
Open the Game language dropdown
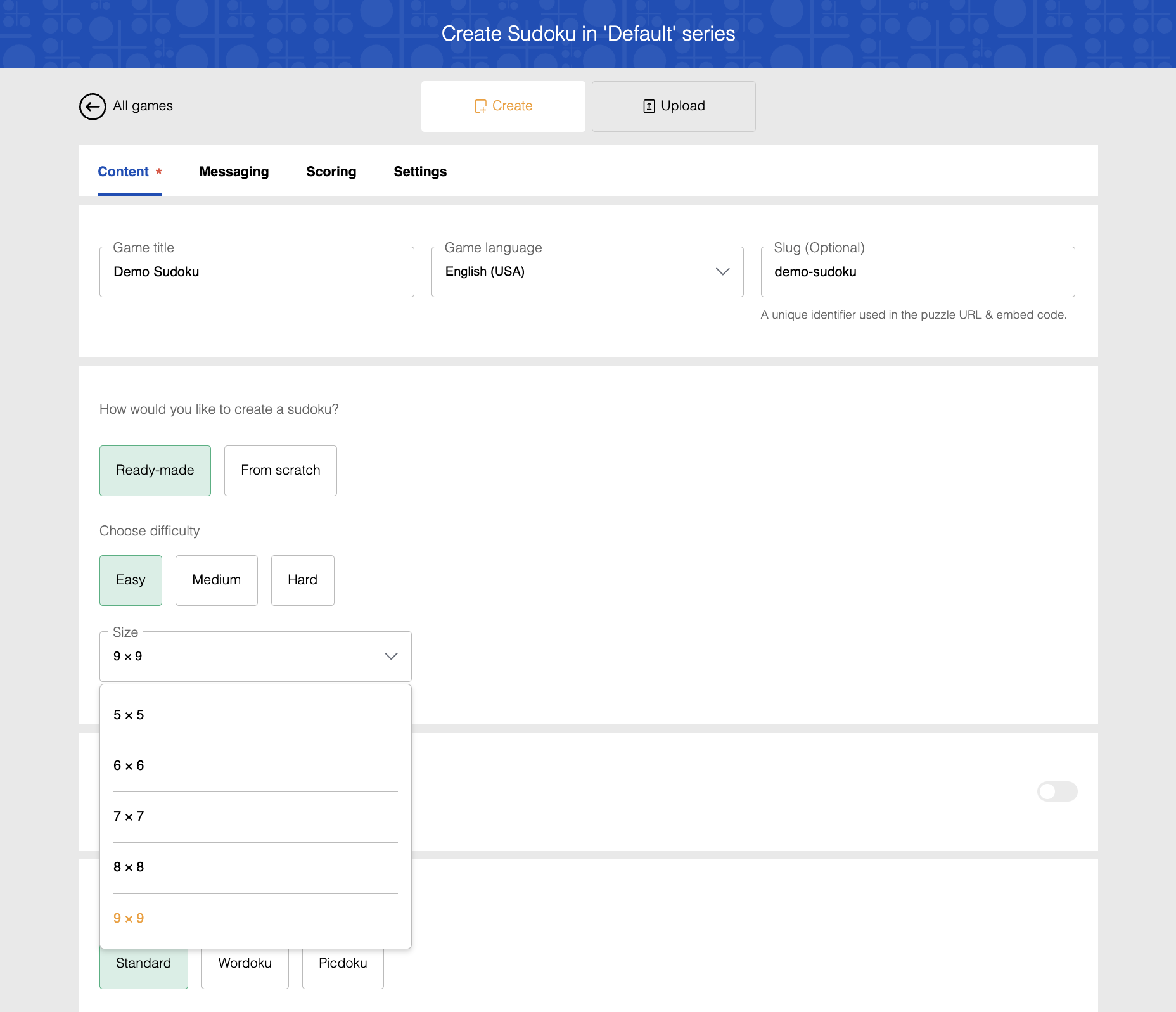[x=587, y=272]
